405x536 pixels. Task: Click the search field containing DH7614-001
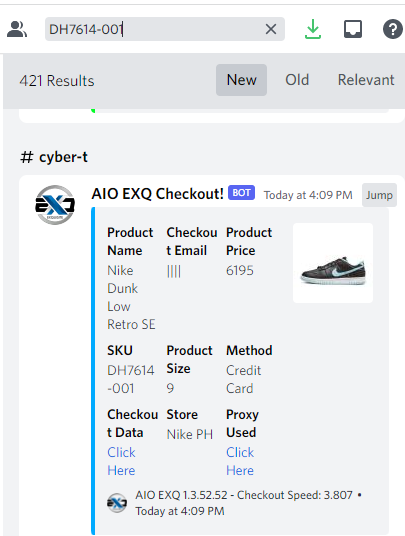165,29
